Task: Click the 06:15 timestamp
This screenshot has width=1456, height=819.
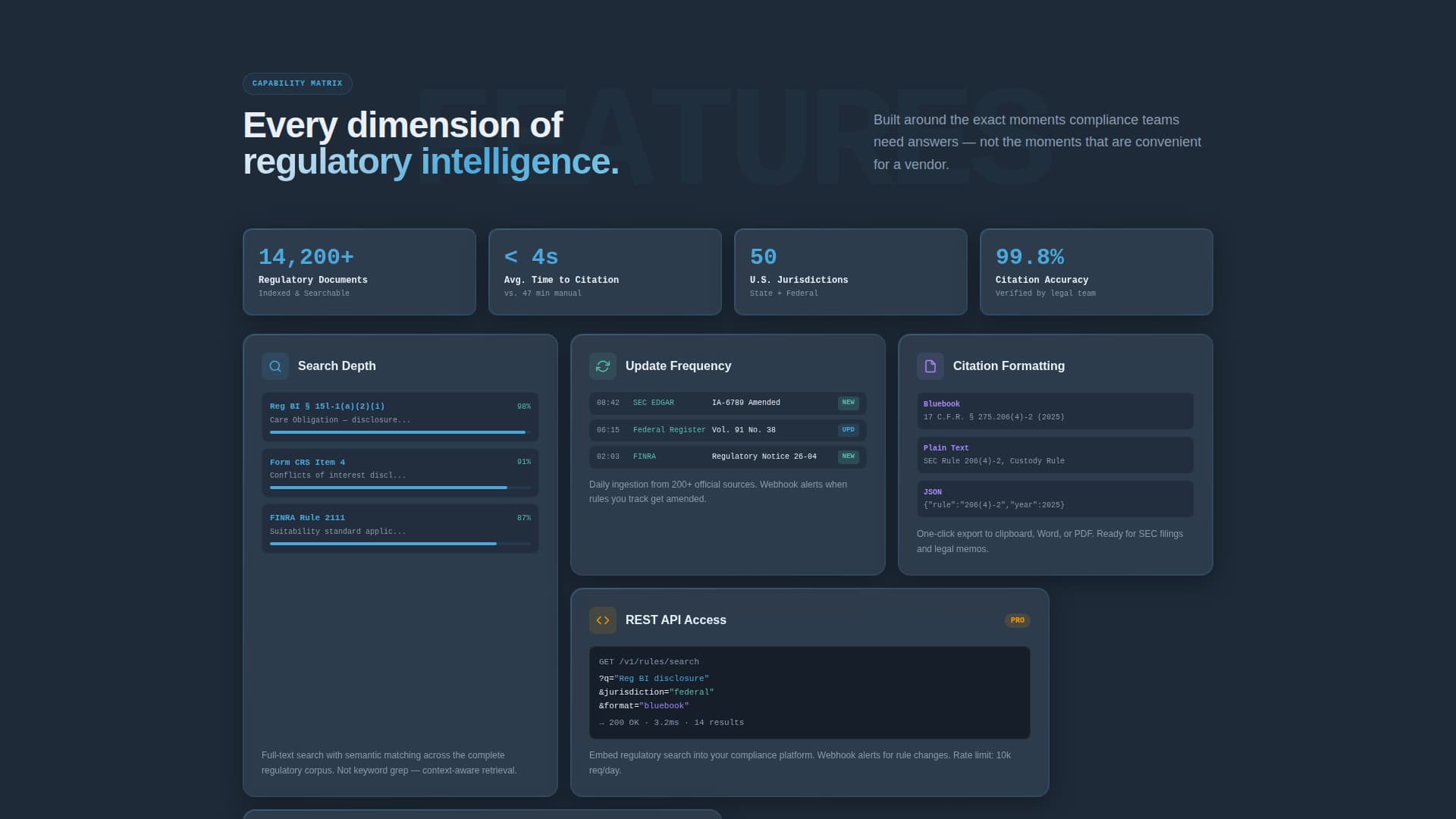Action: tap(608, 430)
